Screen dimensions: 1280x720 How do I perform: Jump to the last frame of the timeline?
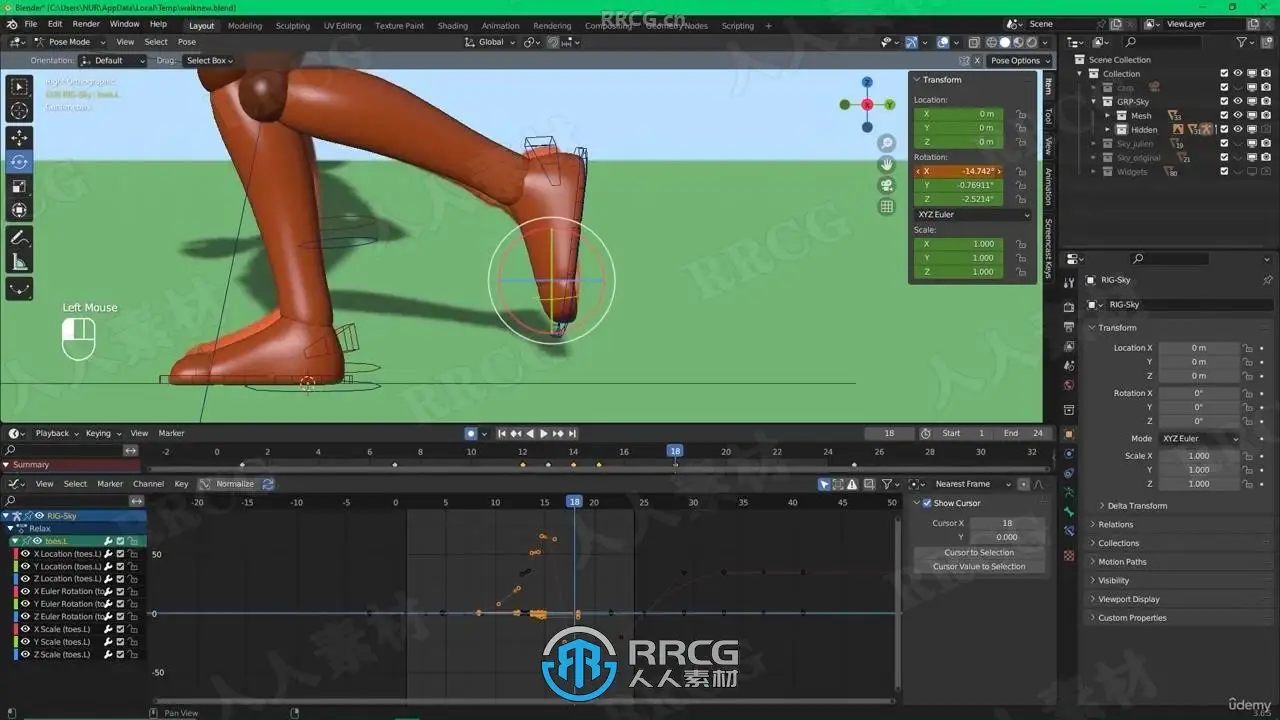[573, 433]
